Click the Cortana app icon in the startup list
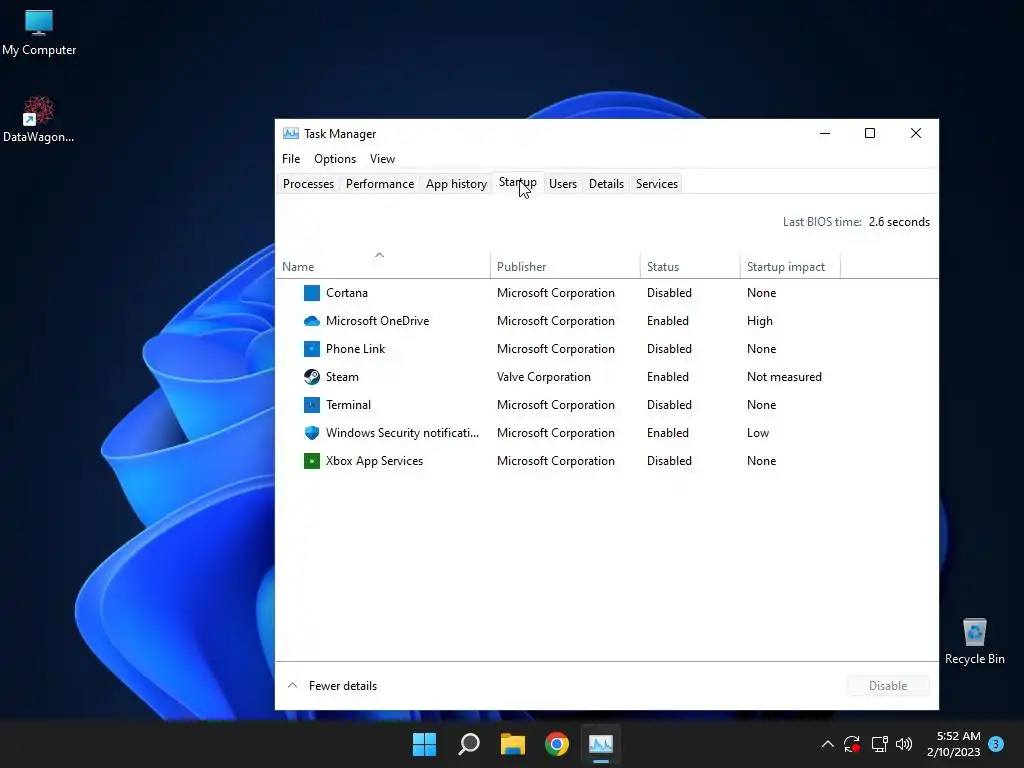 tap(312, 293)
